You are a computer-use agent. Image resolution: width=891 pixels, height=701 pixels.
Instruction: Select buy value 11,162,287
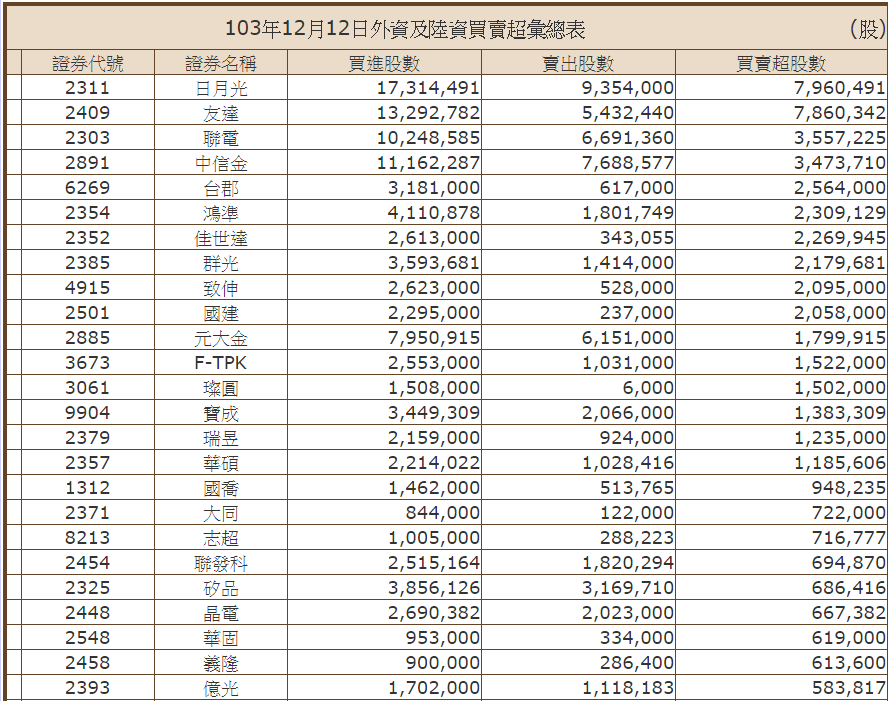428,163
